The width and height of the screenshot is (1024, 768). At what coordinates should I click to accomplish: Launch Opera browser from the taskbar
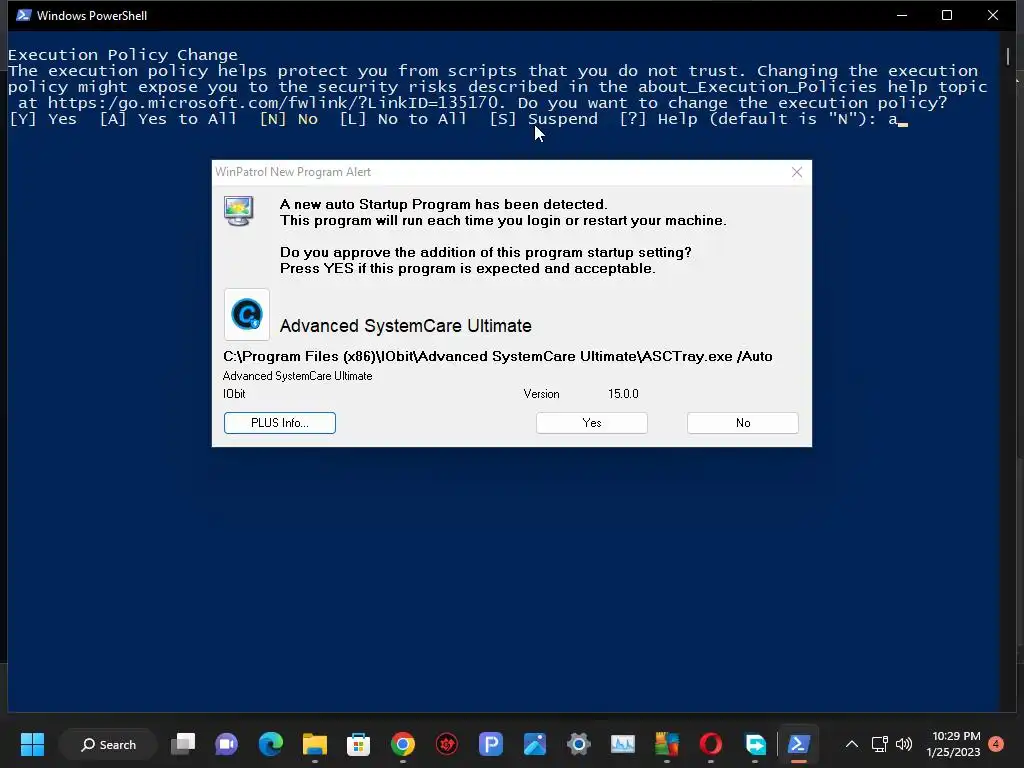click(x=711, y=744)
